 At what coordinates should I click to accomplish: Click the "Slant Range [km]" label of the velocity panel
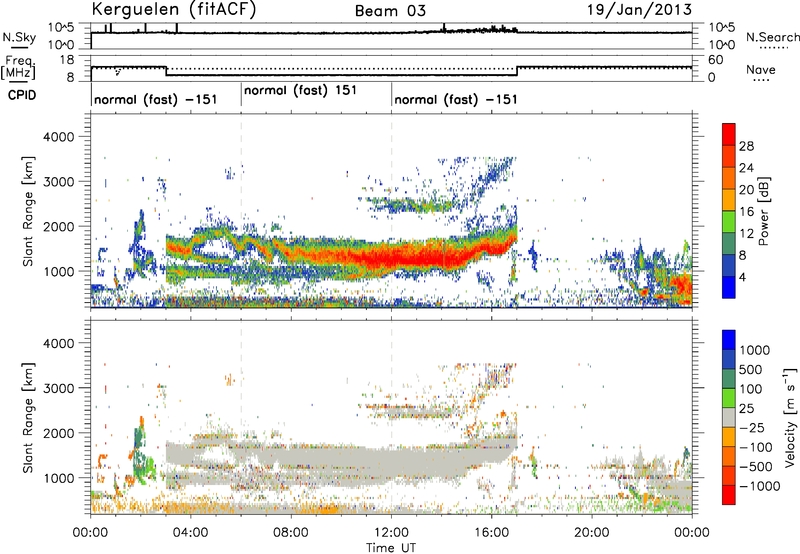(28, 417)
